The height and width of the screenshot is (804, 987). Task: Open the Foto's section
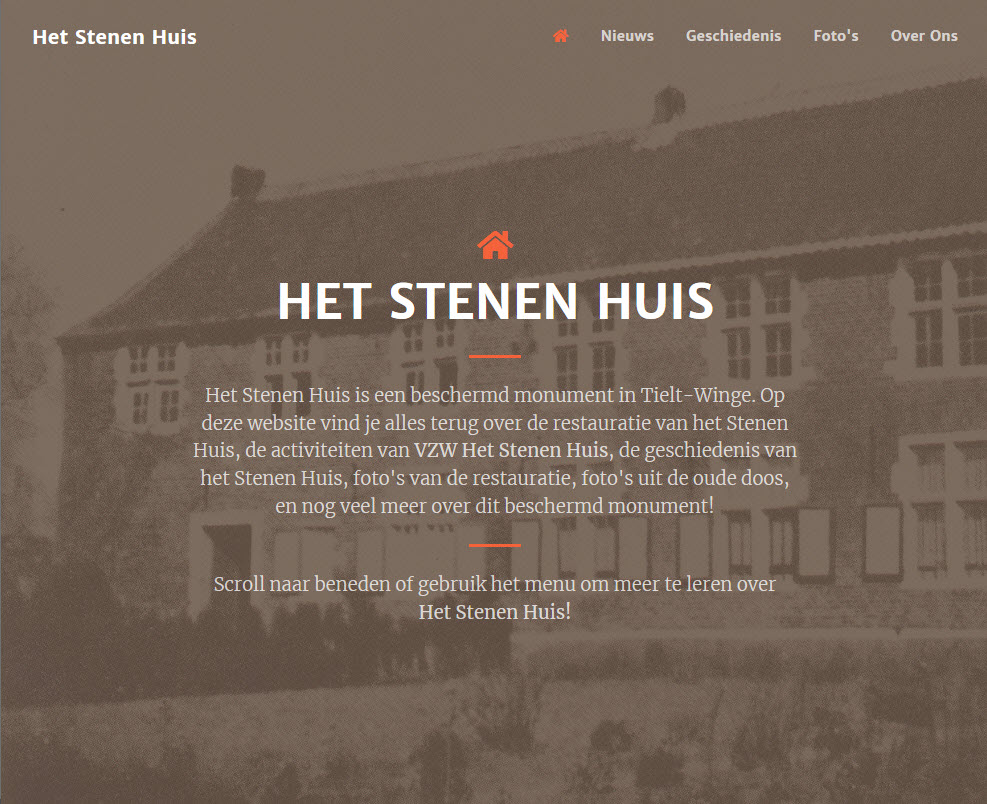click(836, 36)
